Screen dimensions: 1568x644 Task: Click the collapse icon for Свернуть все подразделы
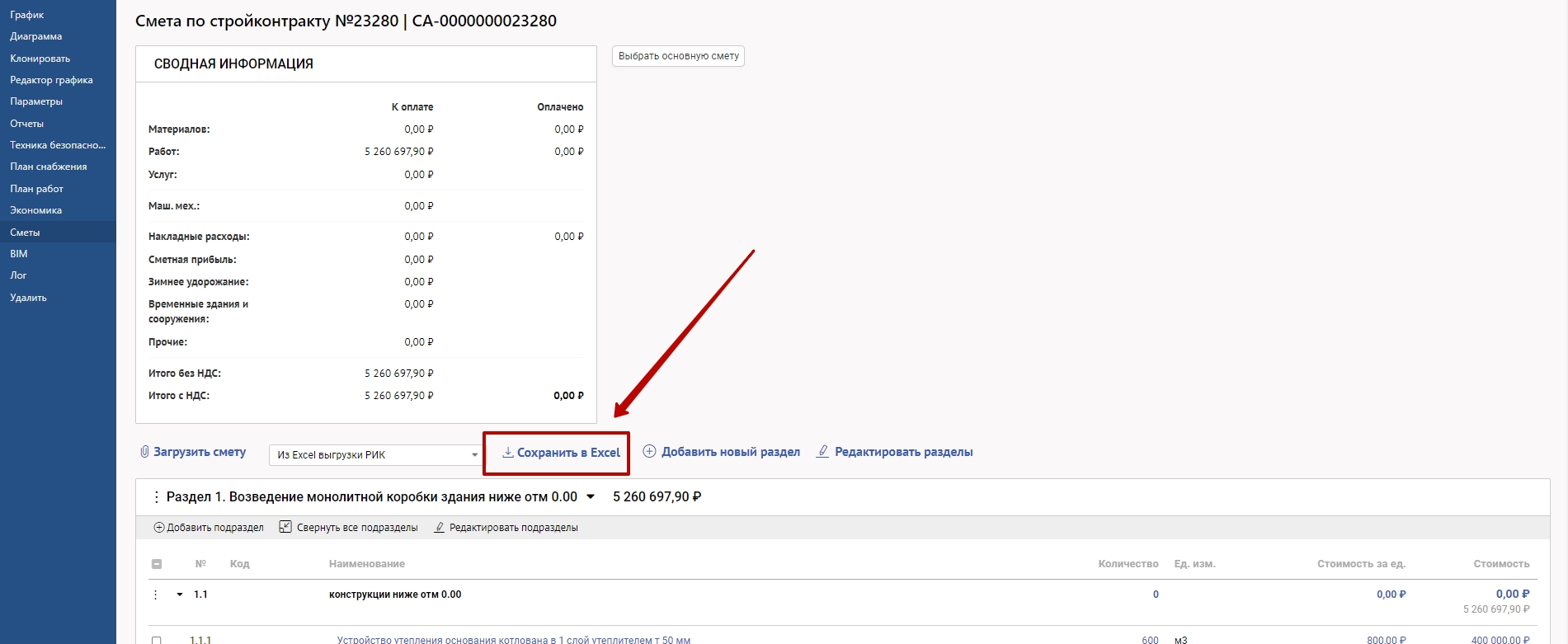click(285, 527)
